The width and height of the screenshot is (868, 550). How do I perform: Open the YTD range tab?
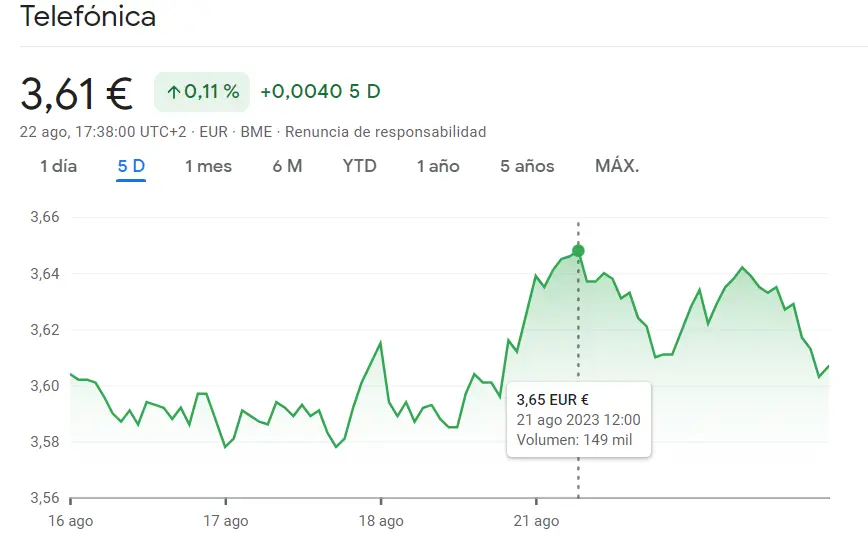[x=359, y=166]
